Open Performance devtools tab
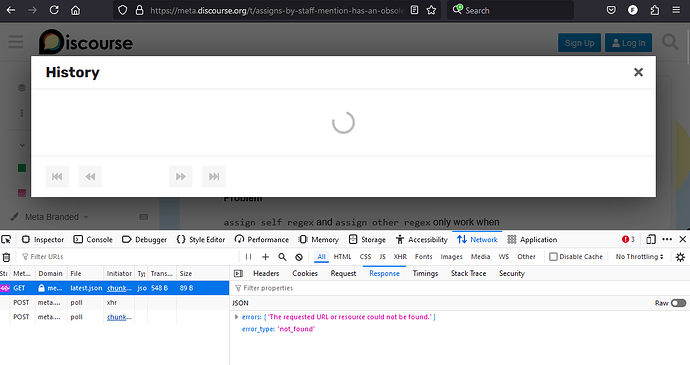Image resolution: width=690 pixels, height=365 pixels. (x=262, y=240)
